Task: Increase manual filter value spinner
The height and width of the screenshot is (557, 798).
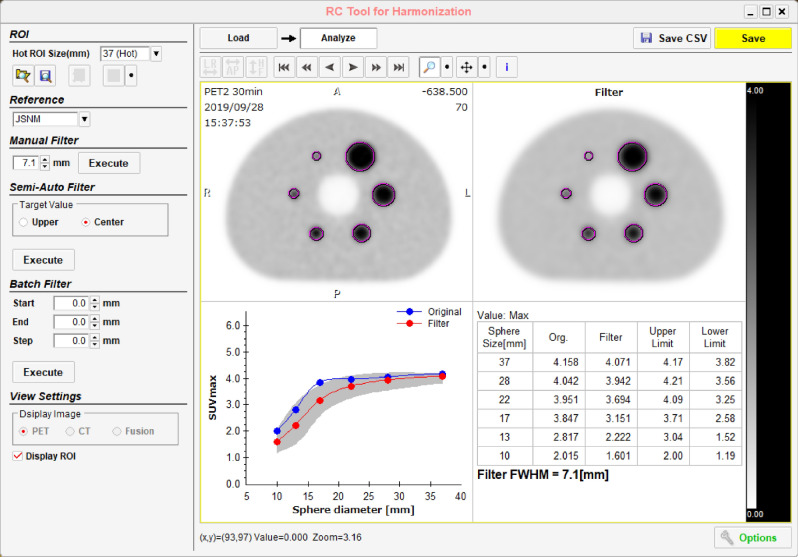Action: tap(45, 160)
